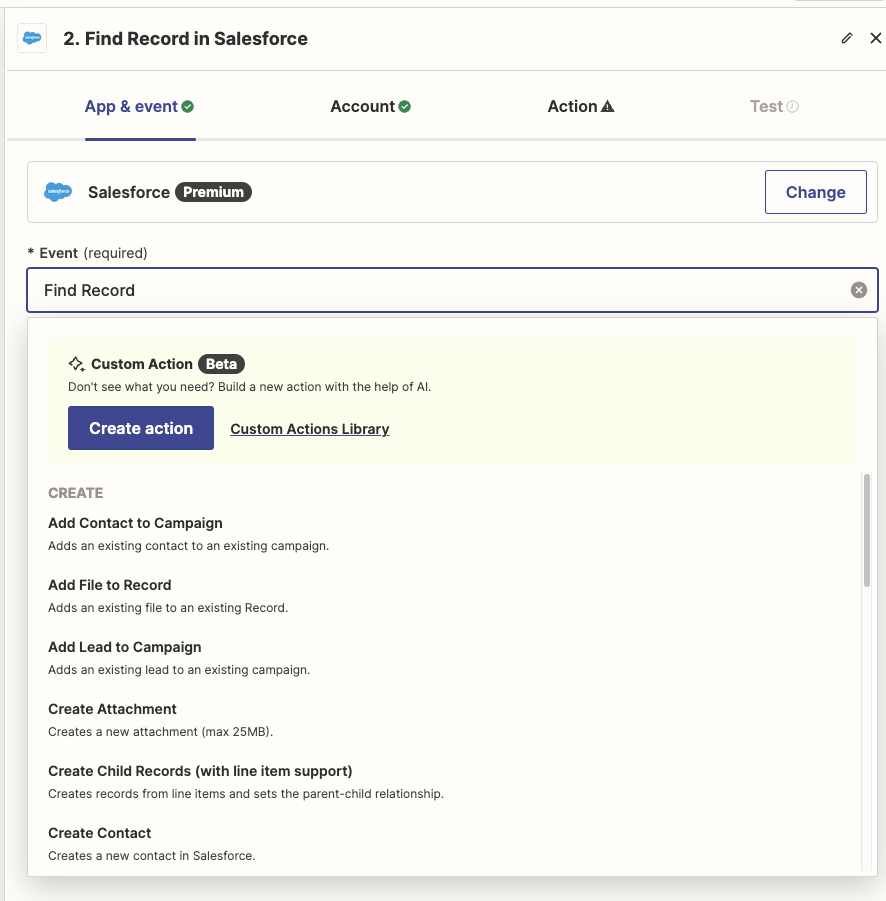
Task: Click the 'Custom Action' heading text
Action: click(142, 364)
